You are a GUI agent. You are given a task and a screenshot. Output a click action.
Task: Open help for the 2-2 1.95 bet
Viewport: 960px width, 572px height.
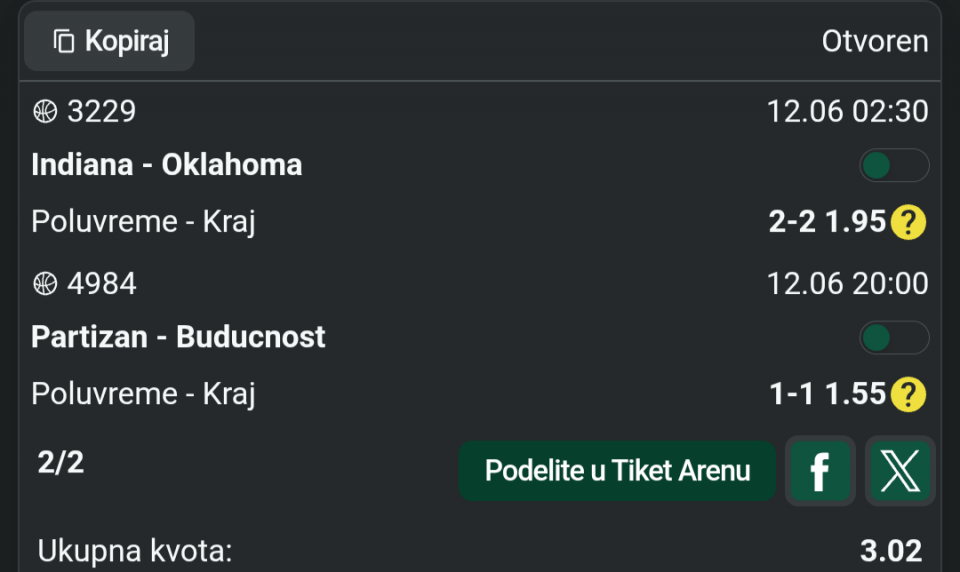tap(908, 222)
